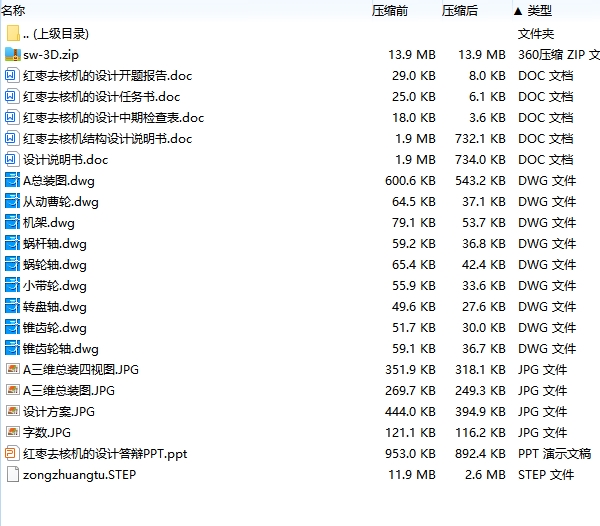Click the image icon for 设计方案.JPG
This screenshot has width=600, height=526.
tap(13, 411)
